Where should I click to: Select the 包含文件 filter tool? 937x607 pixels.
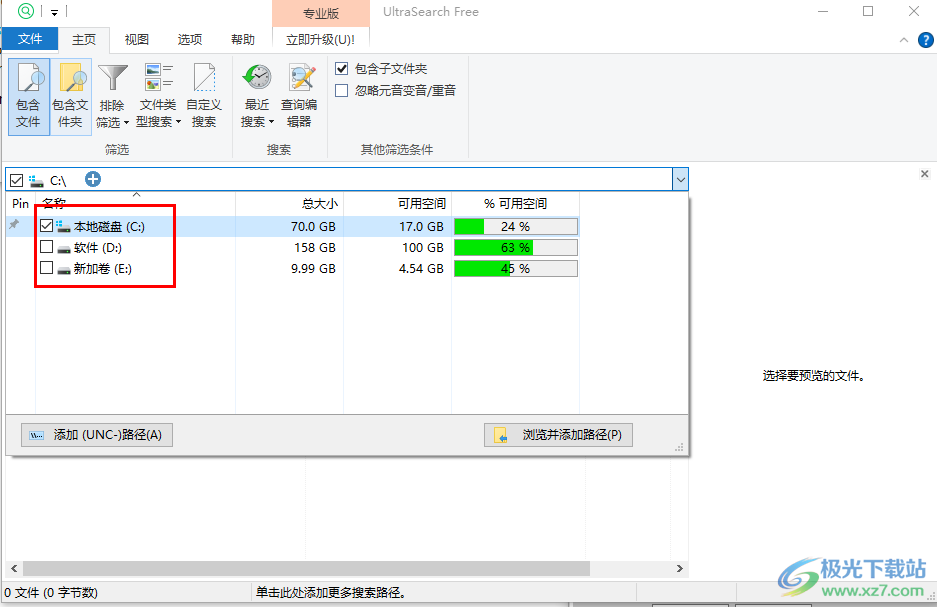[28, 95]
